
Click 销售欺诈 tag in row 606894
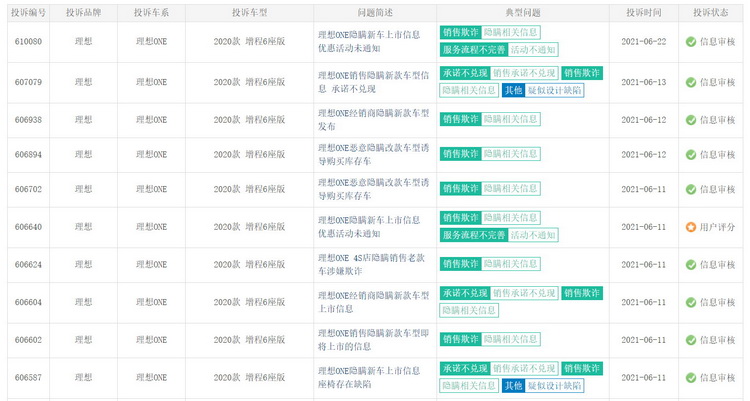pyautogui.click(x=460, y=154)
